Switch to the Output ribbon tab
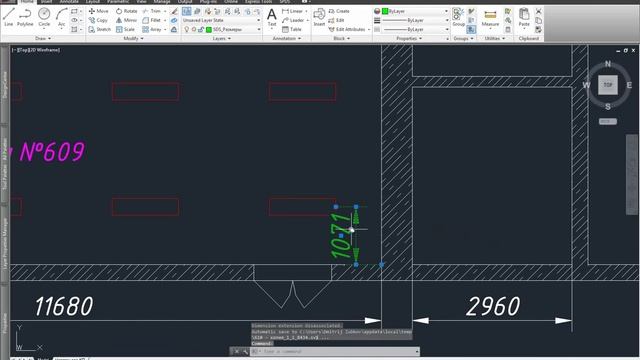Screen dimensions: 640x360 pos(184,2)
